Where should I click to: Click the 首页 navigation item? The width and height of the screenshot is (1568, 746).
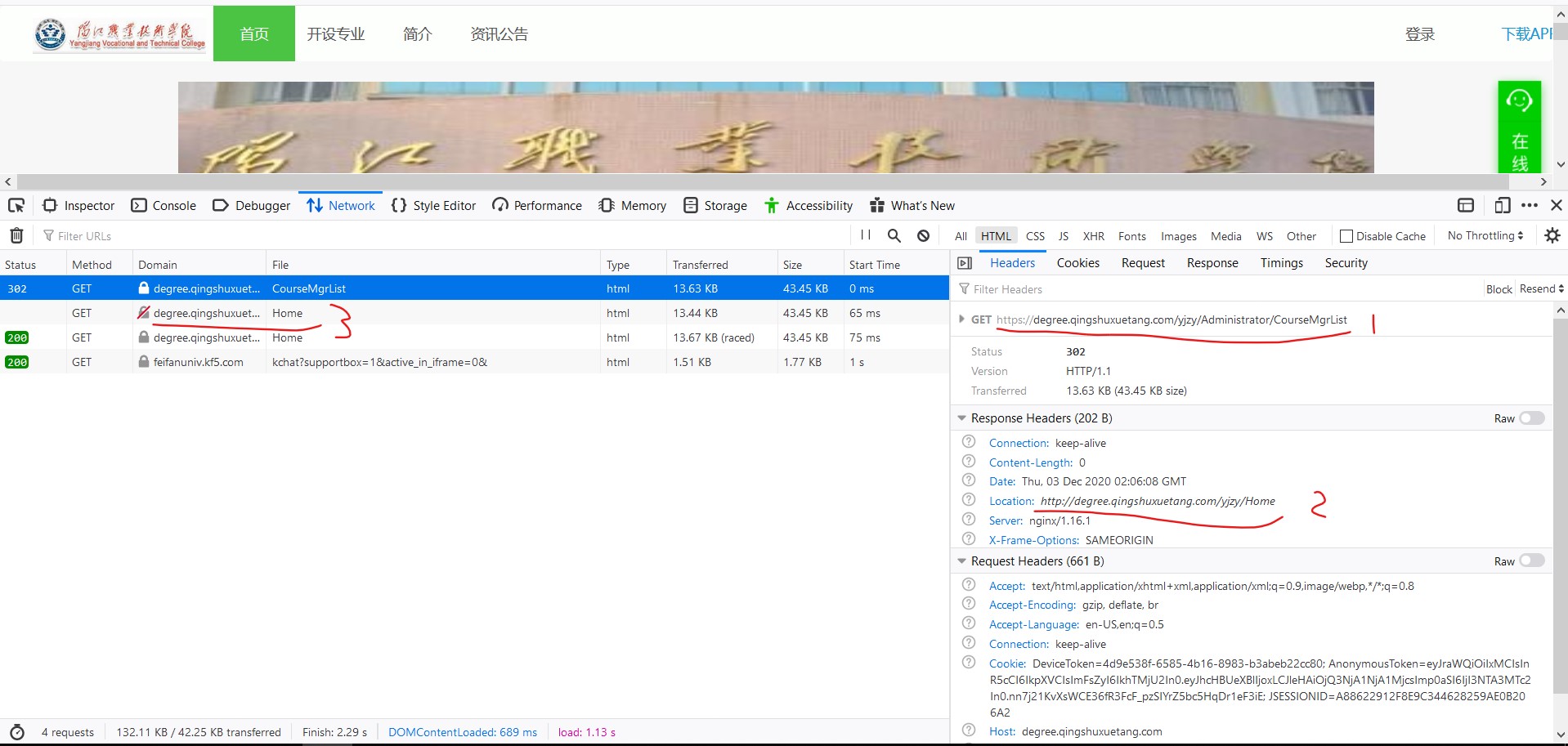(254, 34)
